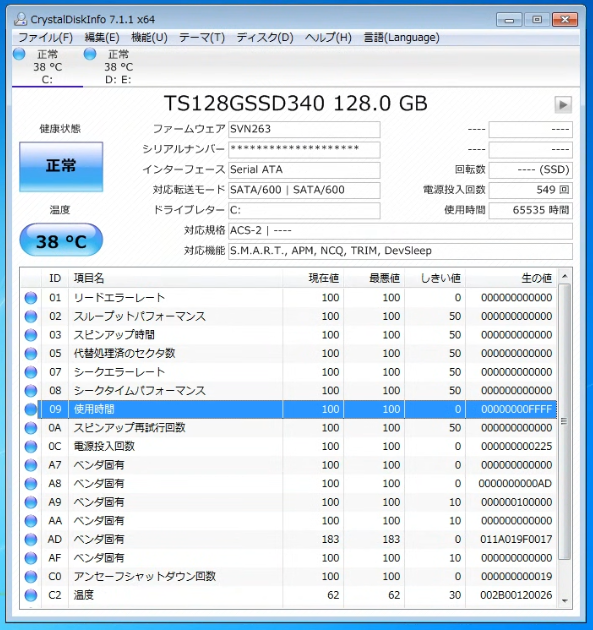The height and width of the screenshot is (630, 593).
Task: Click the SMART list scroll down arrow
Action: tap(564, 601)
